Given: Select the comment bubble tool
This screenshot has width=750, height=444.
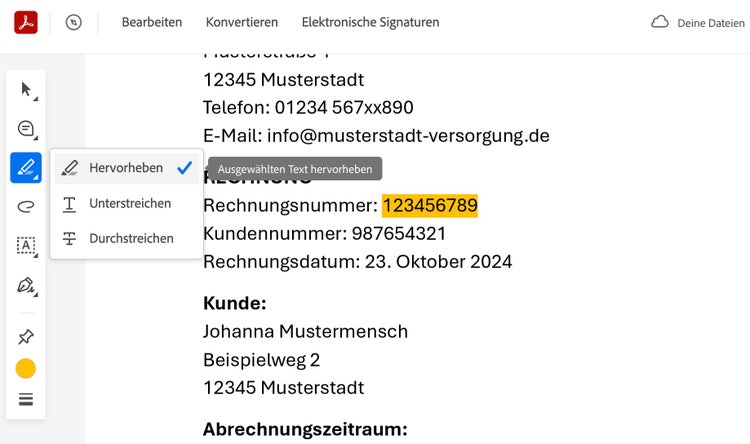Looking at the screenshot, I should click(26, 129).
